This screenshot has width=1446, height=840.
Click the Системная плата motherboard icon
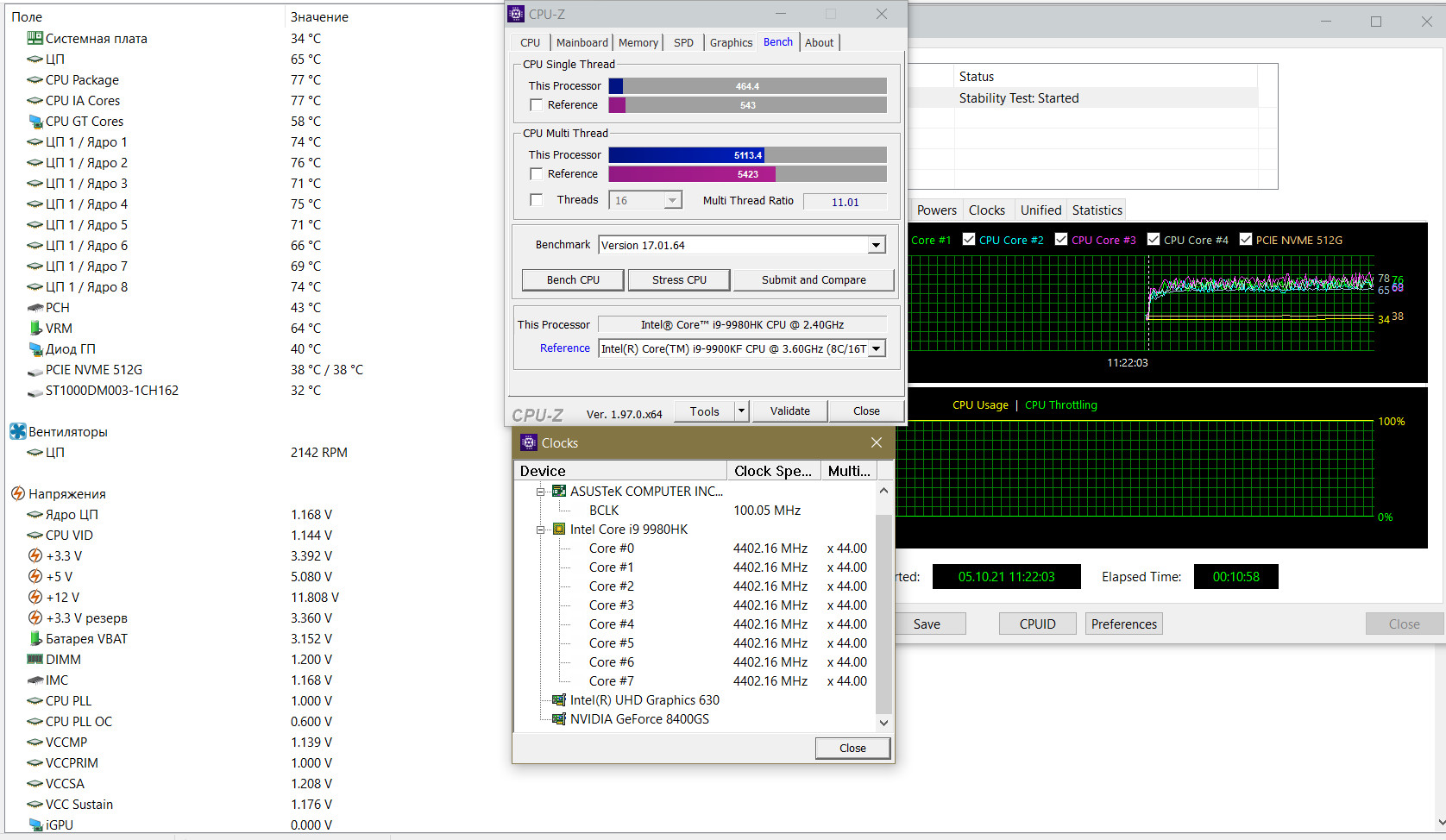point(35,38)
